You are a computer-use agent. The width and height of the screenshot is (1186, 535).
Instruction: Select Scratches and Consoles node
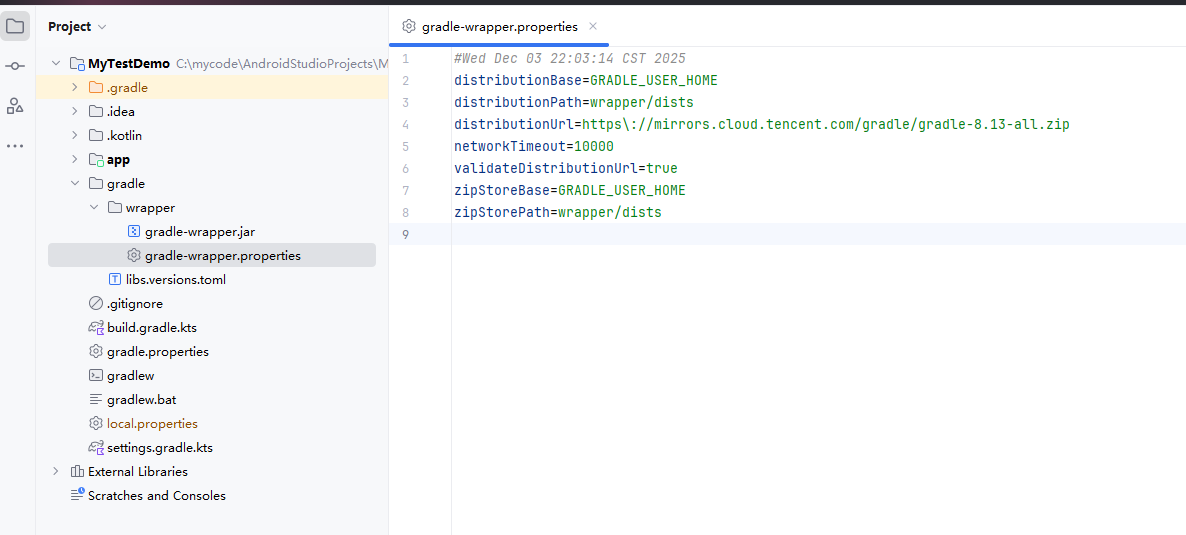point(157,496)
